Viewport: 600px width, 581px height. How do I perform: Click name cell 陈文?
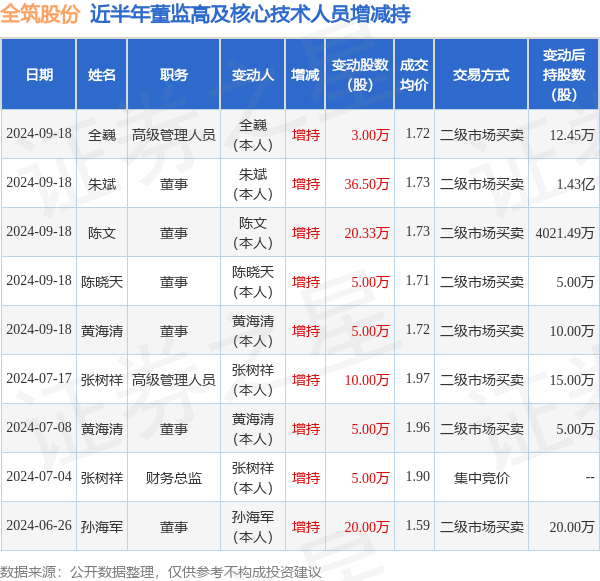[102, 233]
